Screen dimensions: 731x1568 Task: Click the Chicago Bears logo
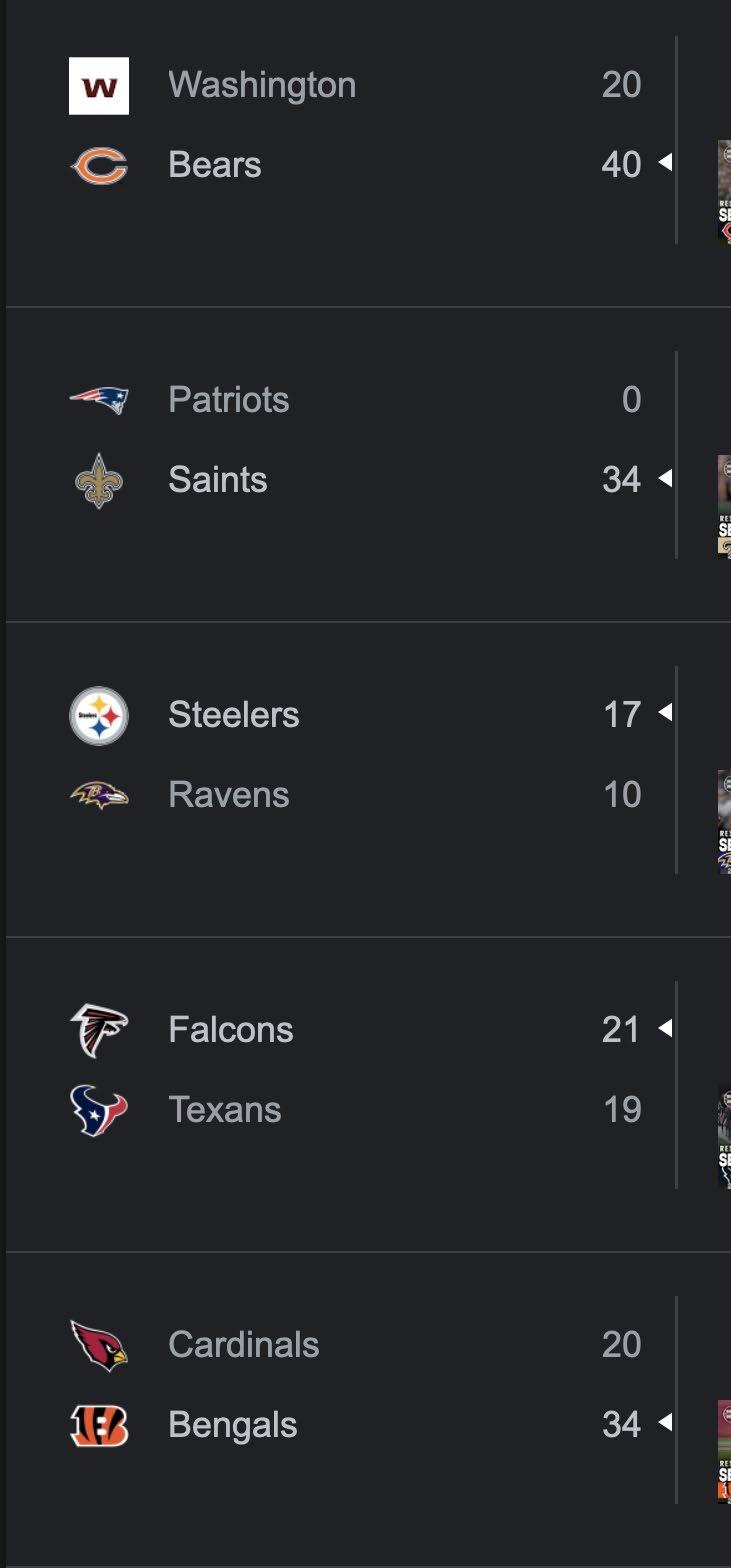tap(99, 166)
